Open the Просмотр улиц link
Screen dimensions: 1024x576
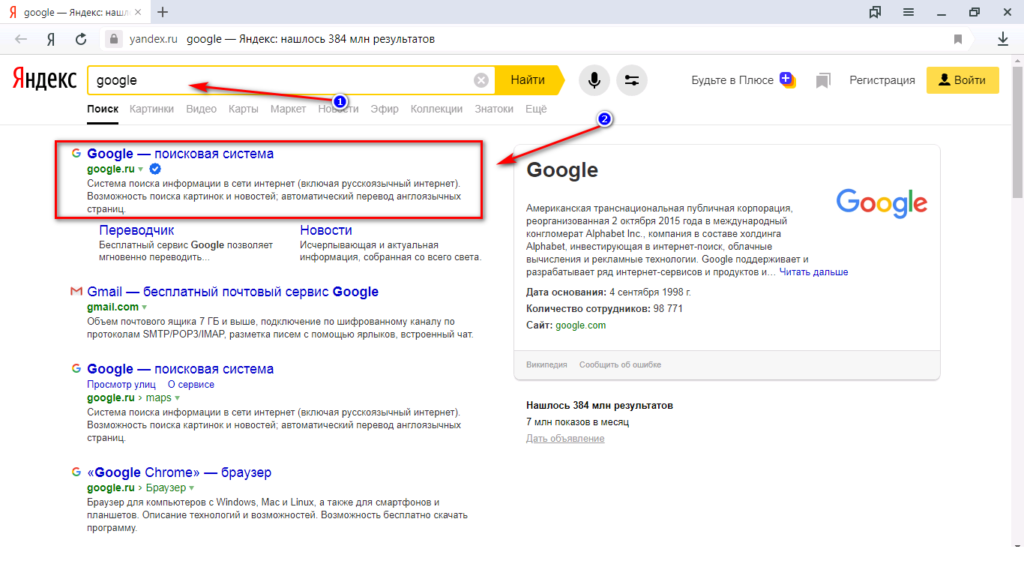click(x=121, y=385)
